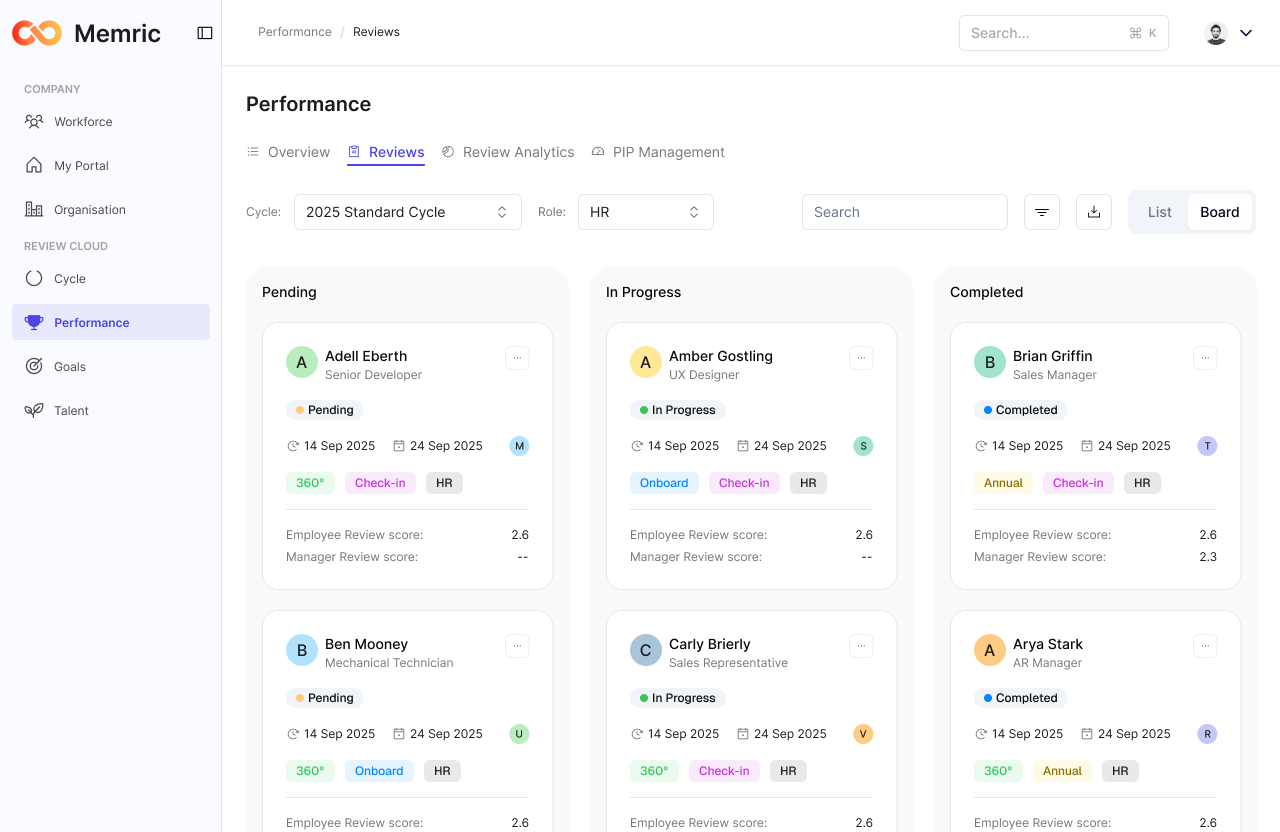
Task: Click Ben Mooney's blue avatar
Action: click(302, 650)
